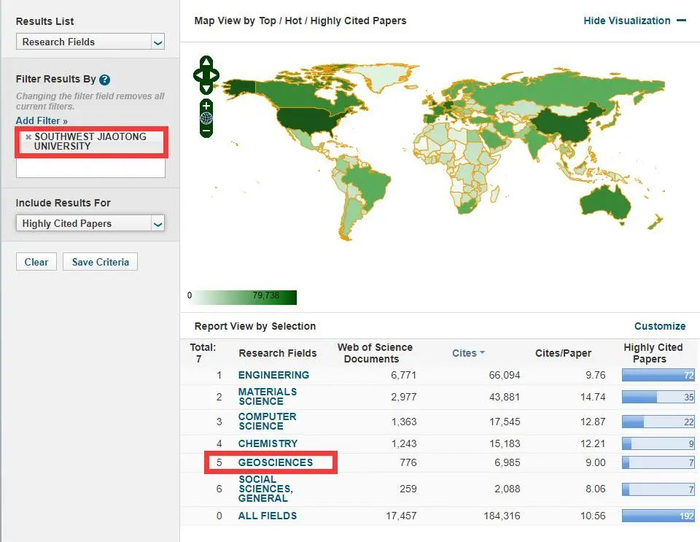Remove the Southwest Jiaotong University filter
This screenshot has height=542, width=700.
point(28,137)
